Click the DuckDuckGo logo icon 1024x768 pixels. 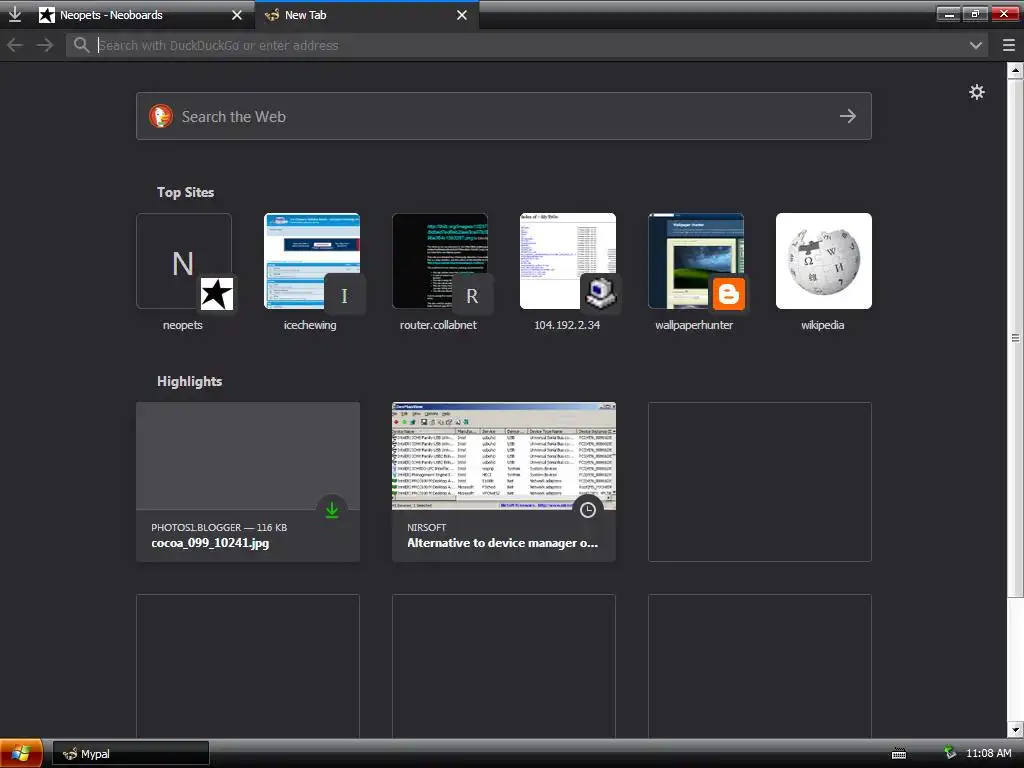coord(161,116)
